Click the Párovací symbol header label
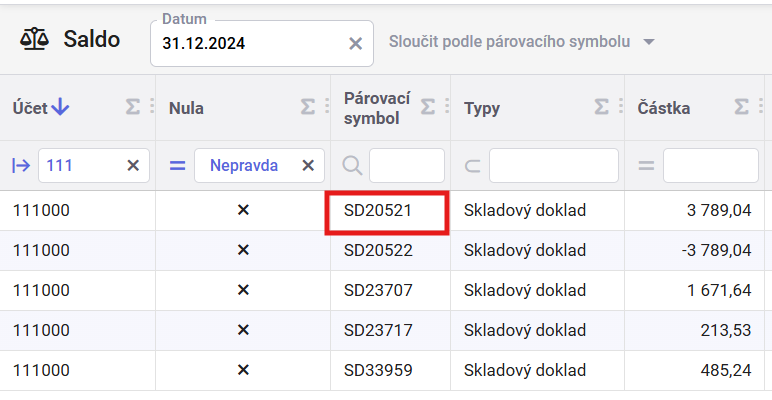Screen dimensions: 772x400 tap(377, 108)
